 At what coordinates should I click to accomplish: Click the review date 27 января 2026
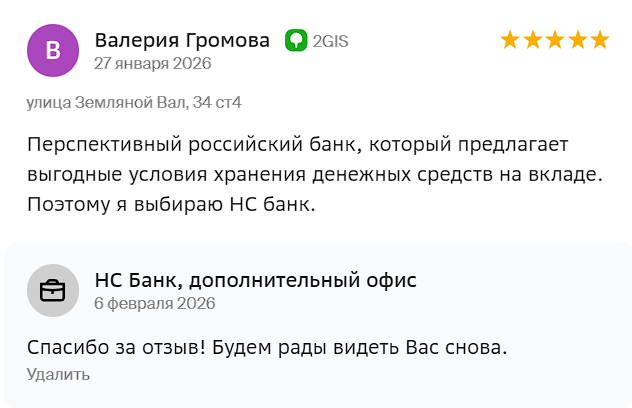click(x=152, y=63)
